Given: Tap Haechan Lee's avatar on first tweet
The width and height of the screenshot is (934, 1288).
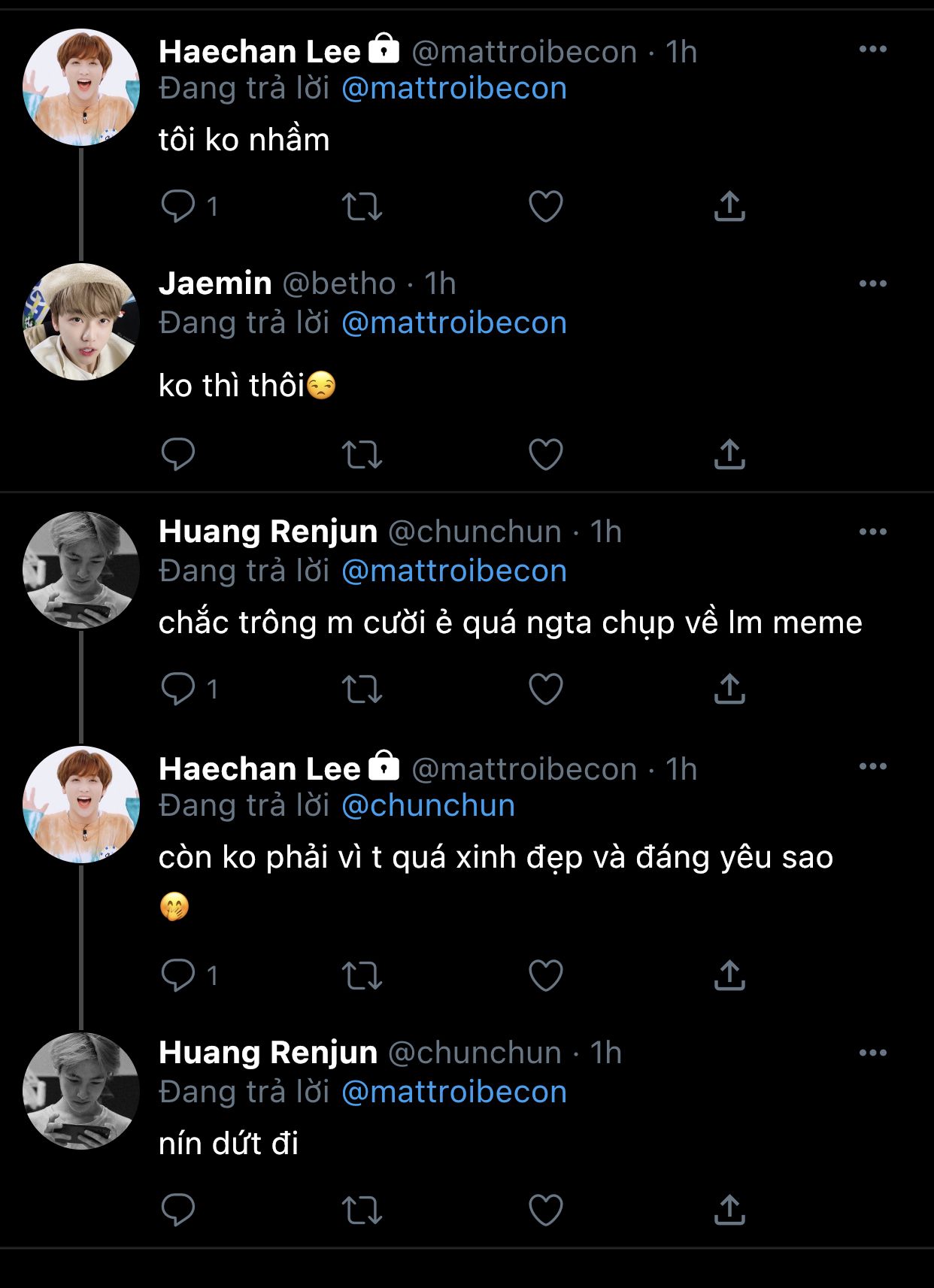Looking at the screenshot, I should (x=81, y=87).
